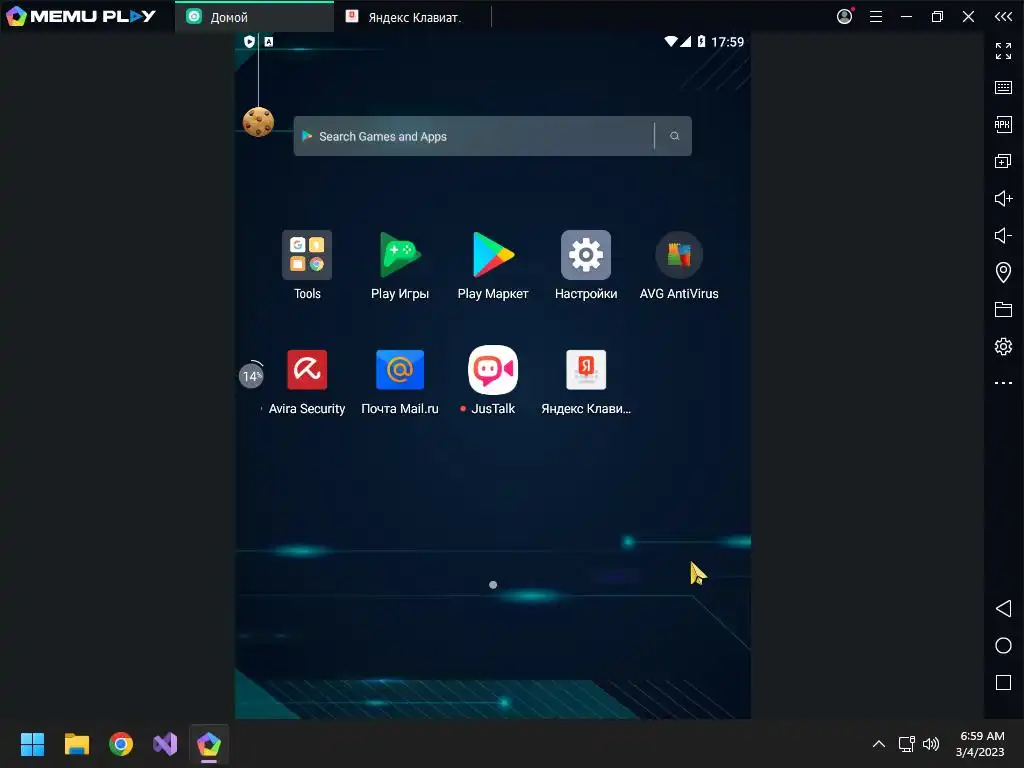Open File Explorer from taskbar
Viewport: 1024px width, 768px height.
(76, 744)
